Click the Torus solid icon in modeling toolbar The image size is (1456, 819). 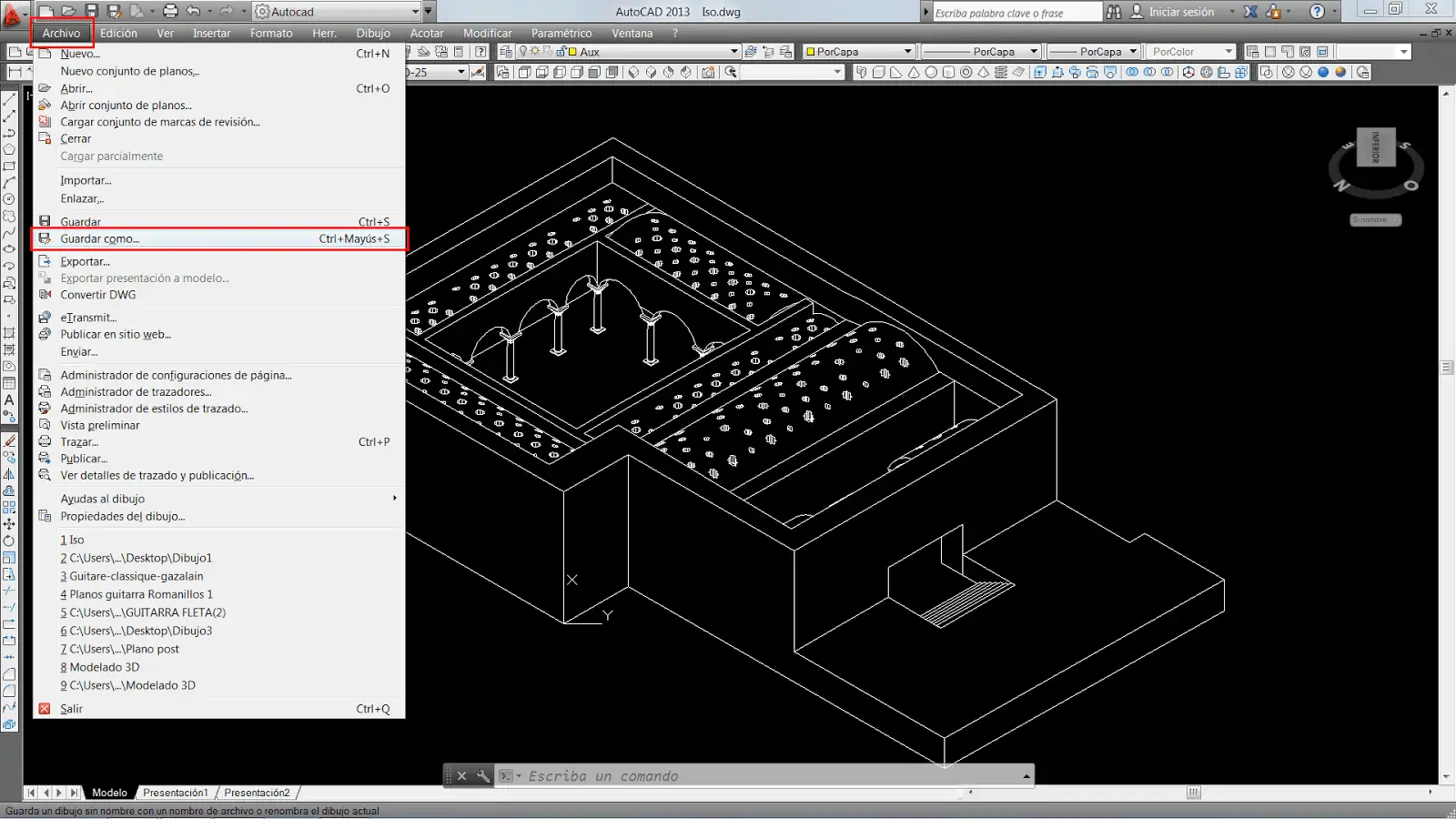coord(966,72)
